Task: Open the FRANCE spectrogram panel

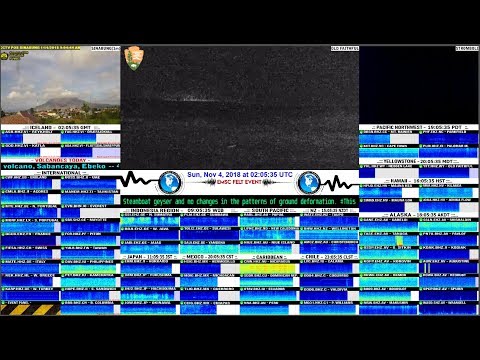Action: [x=30, y=239]
